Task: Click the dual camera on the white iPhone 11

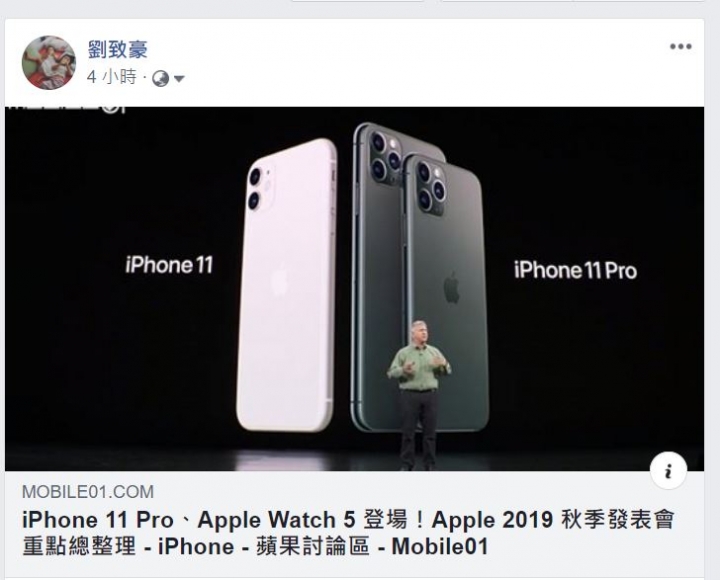Action: pyautogui.click(x=260, y=189)
